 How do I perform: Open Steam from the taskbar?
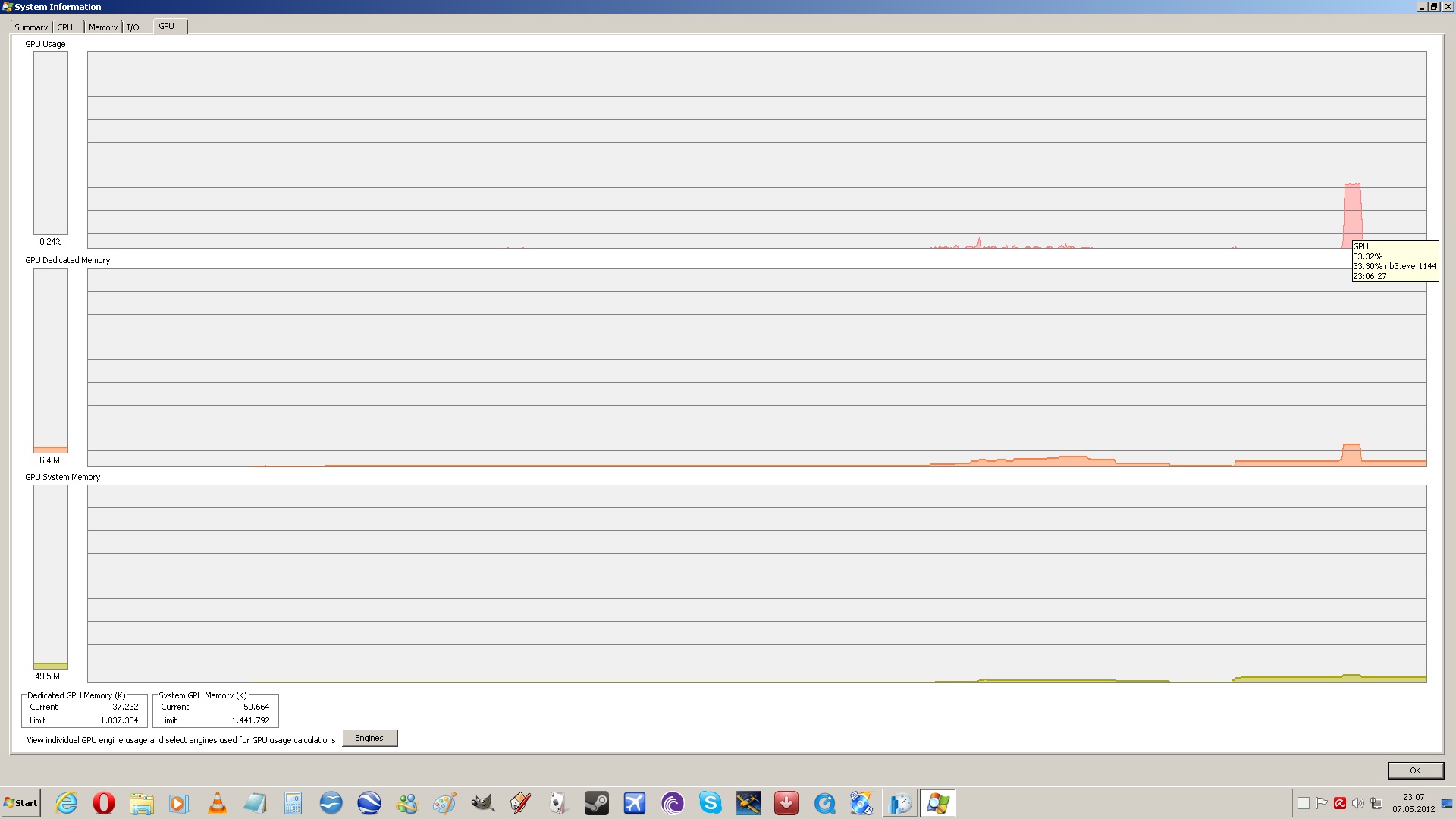[x=597, y=803]
